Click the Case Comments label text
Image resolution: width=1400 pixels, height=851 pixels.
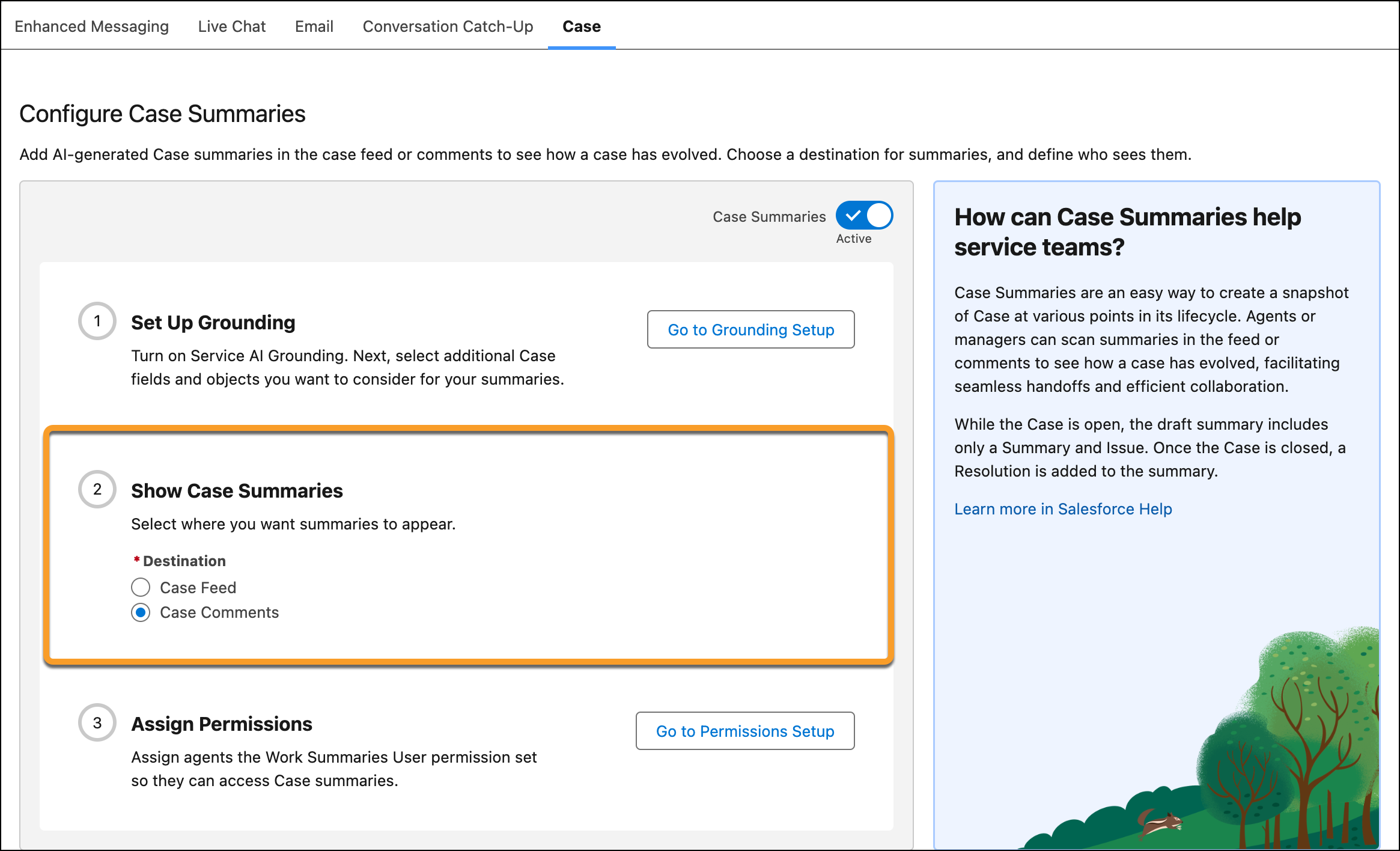click(219, 612)
